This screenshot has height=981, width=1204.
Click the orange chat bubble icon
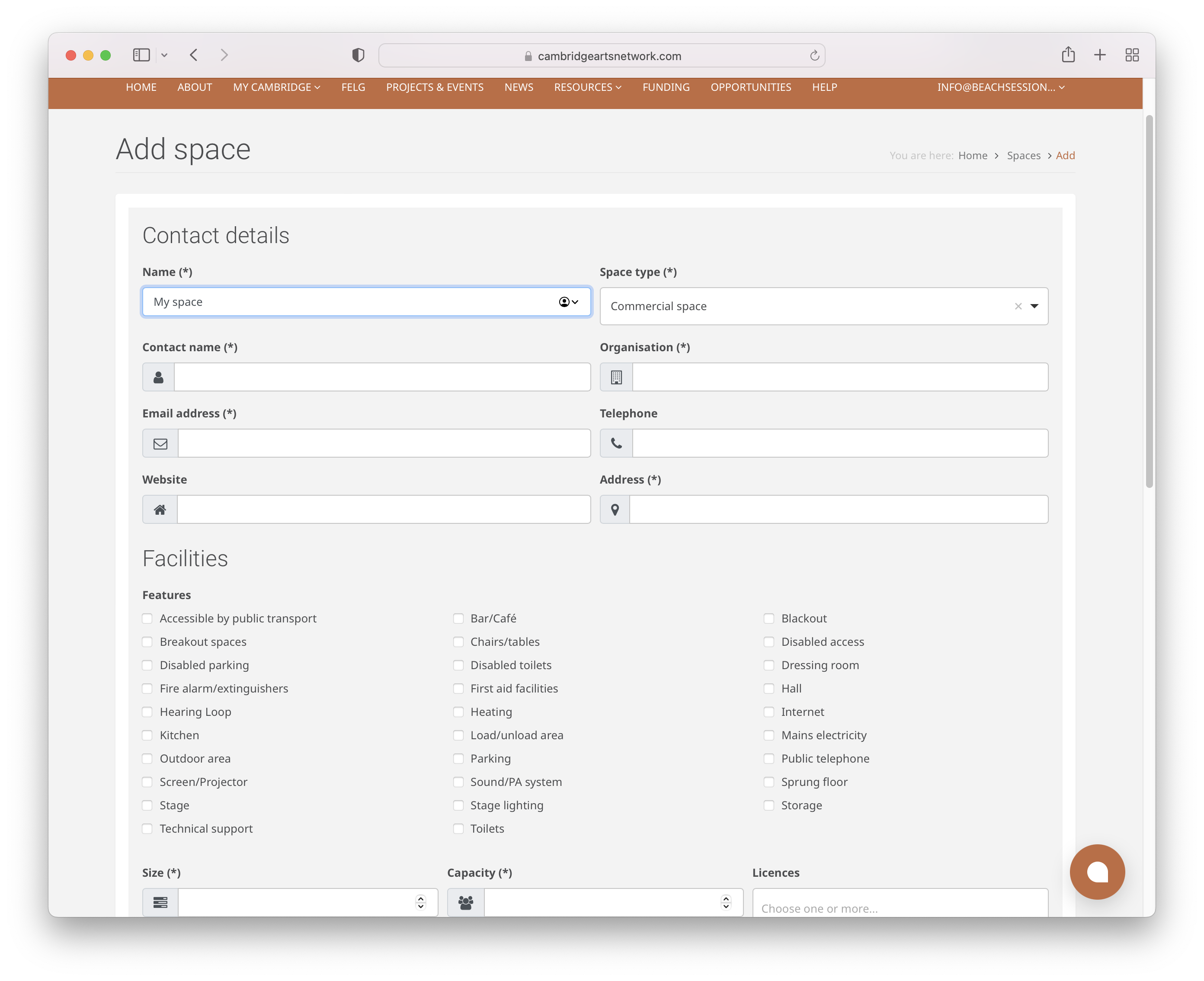tap(1097, 872)
